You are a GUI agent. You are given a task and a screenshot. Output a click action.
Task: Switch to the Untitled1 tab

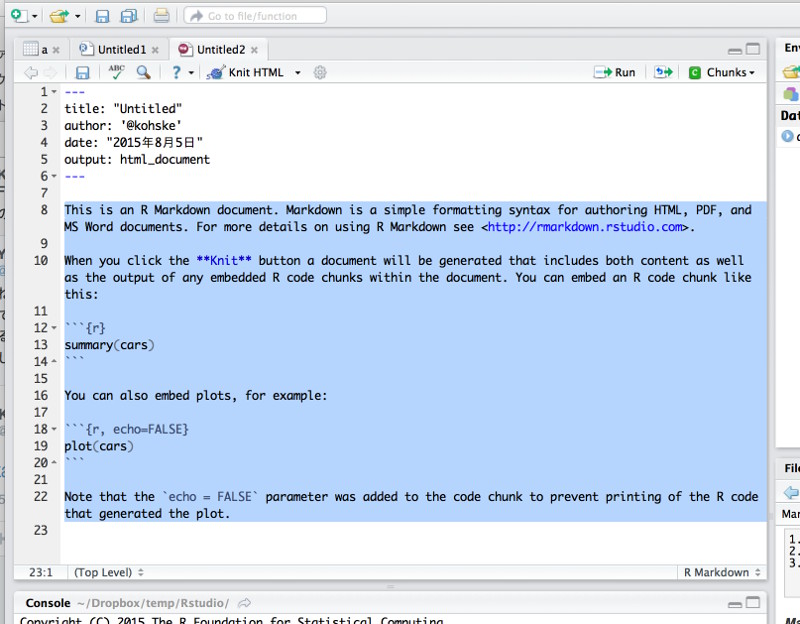click(113, 49)
